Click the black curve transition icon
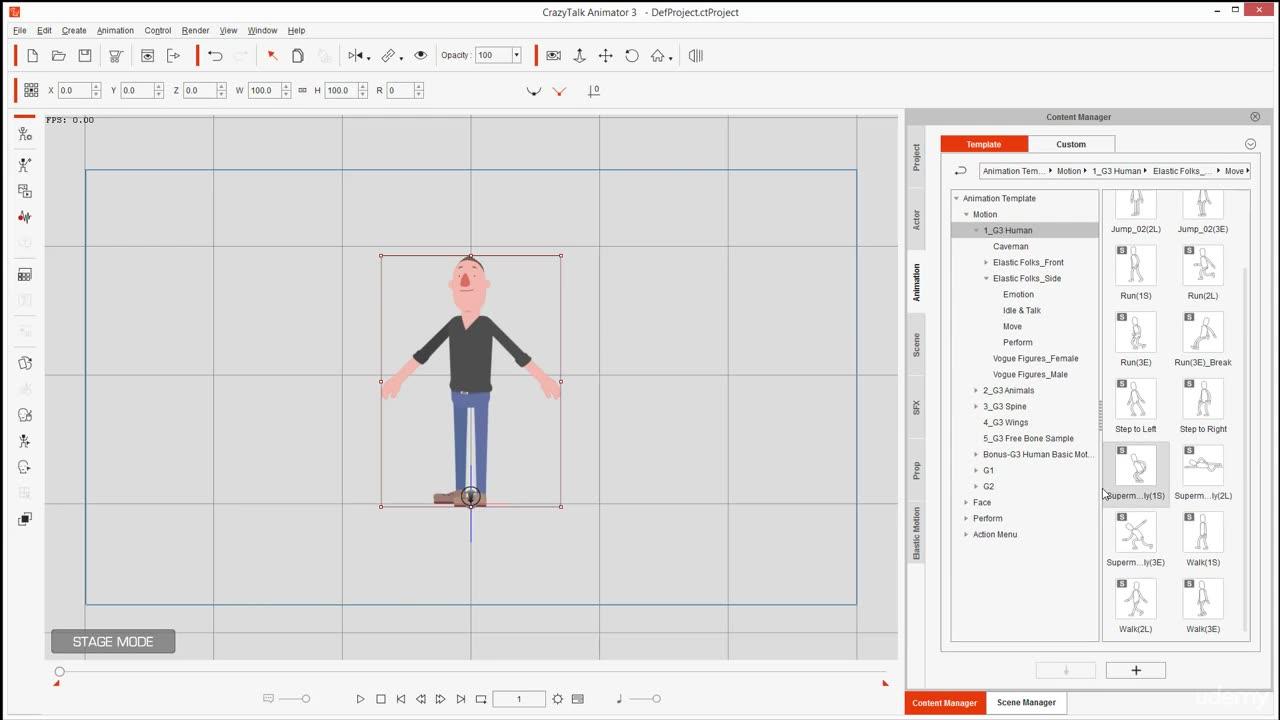This screenshot has width=1280, height=720. click(x=534, y=91)
